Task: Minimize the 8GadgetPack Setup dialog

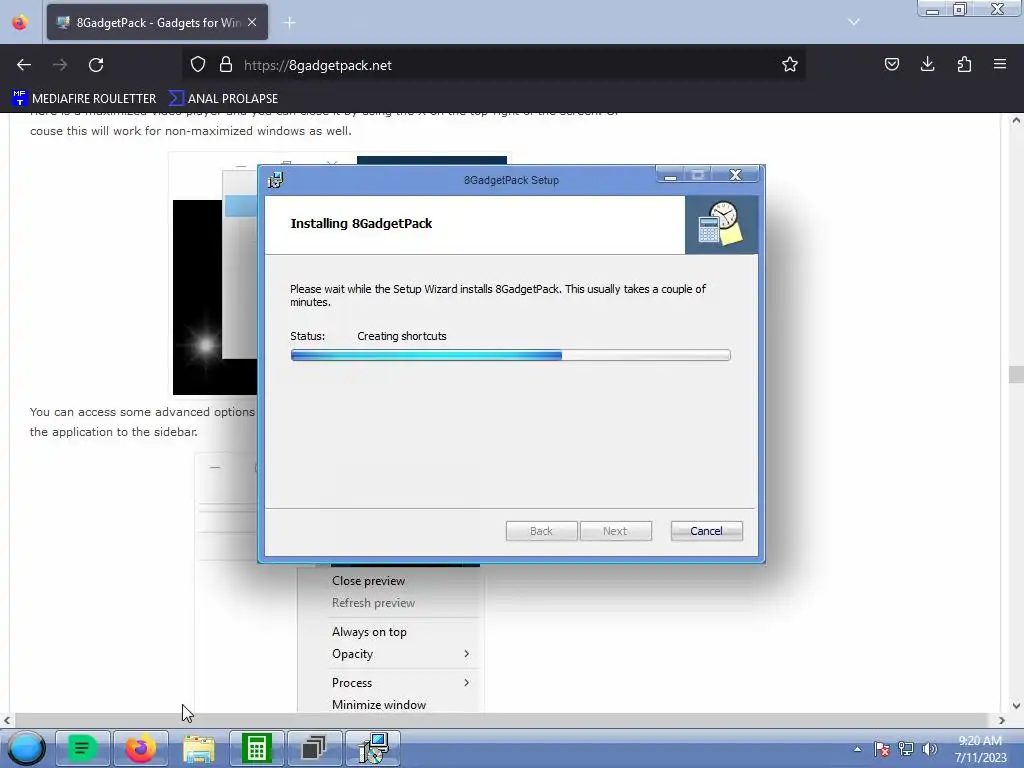Action: (x=670, y=175)
